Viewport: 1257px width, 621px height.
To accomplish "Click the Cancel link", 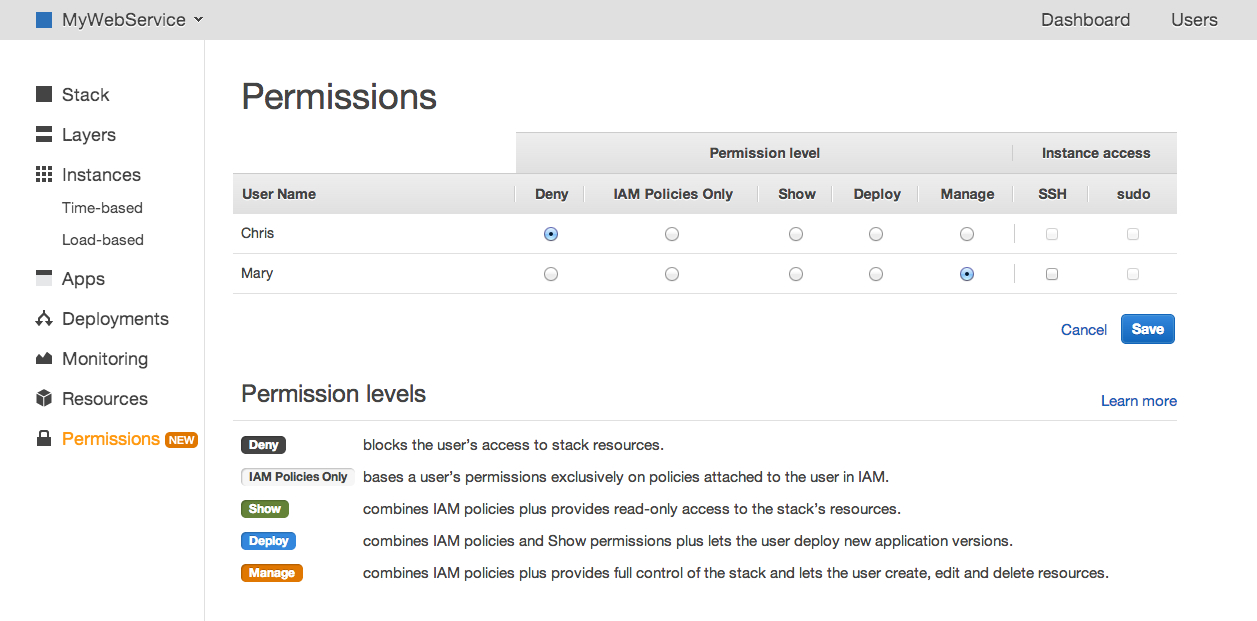I will [1083, 330].
